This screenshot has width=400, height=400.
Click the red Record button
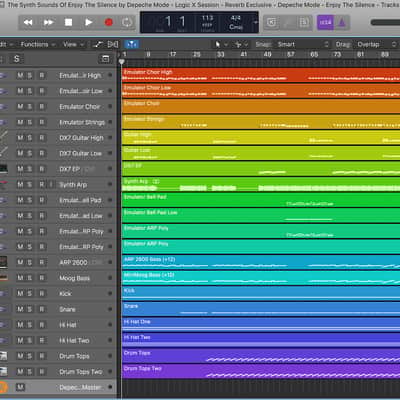point(108,22)
